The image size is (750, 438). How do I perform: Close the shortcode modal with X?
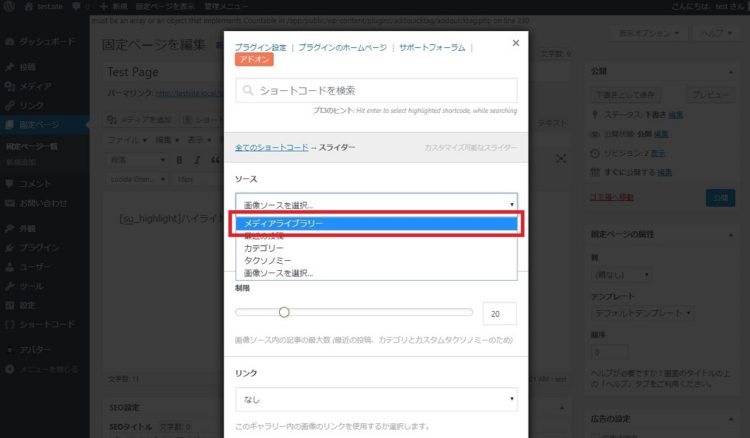[x=515, y=43]
